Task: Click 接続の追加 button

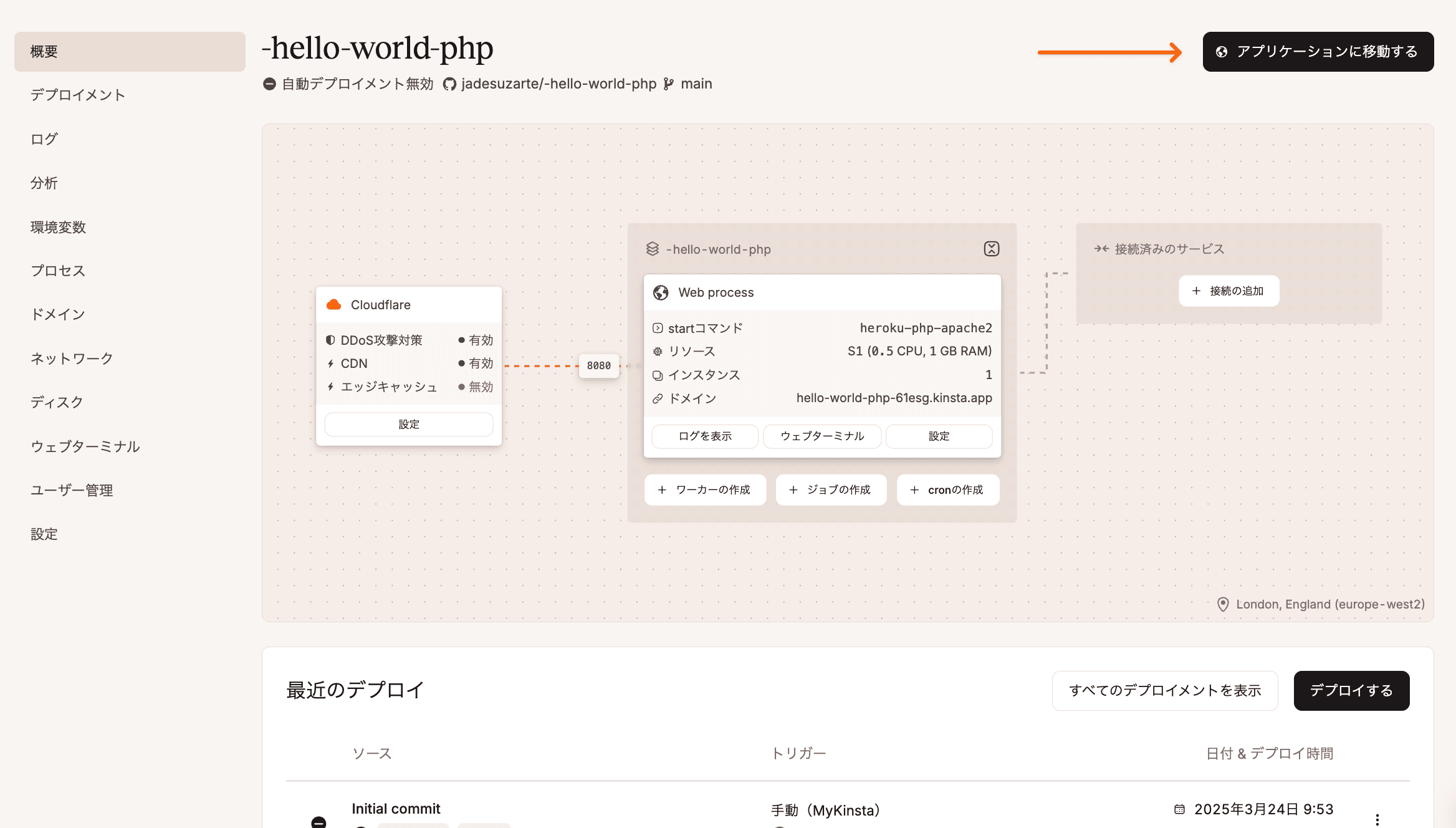Action: pos(1228,291)
